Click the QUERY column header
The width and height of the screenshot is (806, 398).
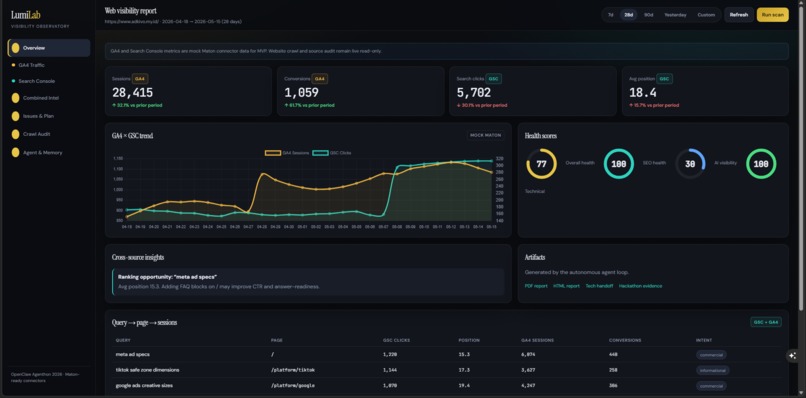click(x=123, y=340)
